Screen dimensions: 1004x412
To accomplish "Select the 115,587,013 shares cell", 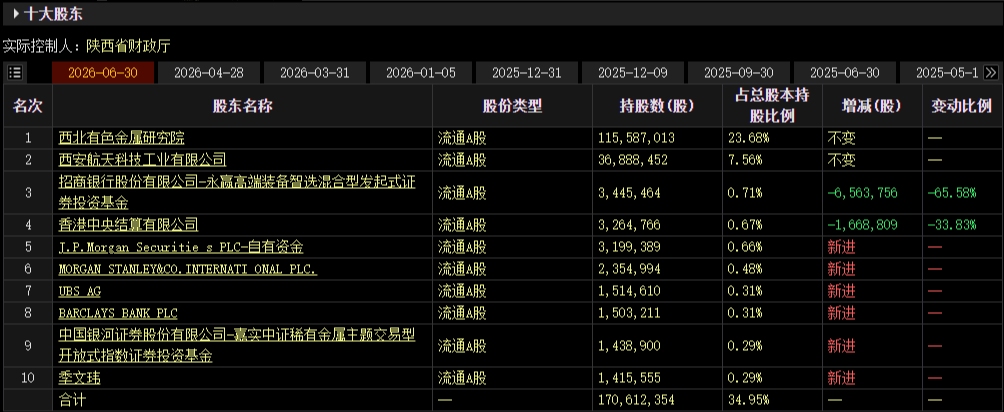I will [x=636, y=138].
